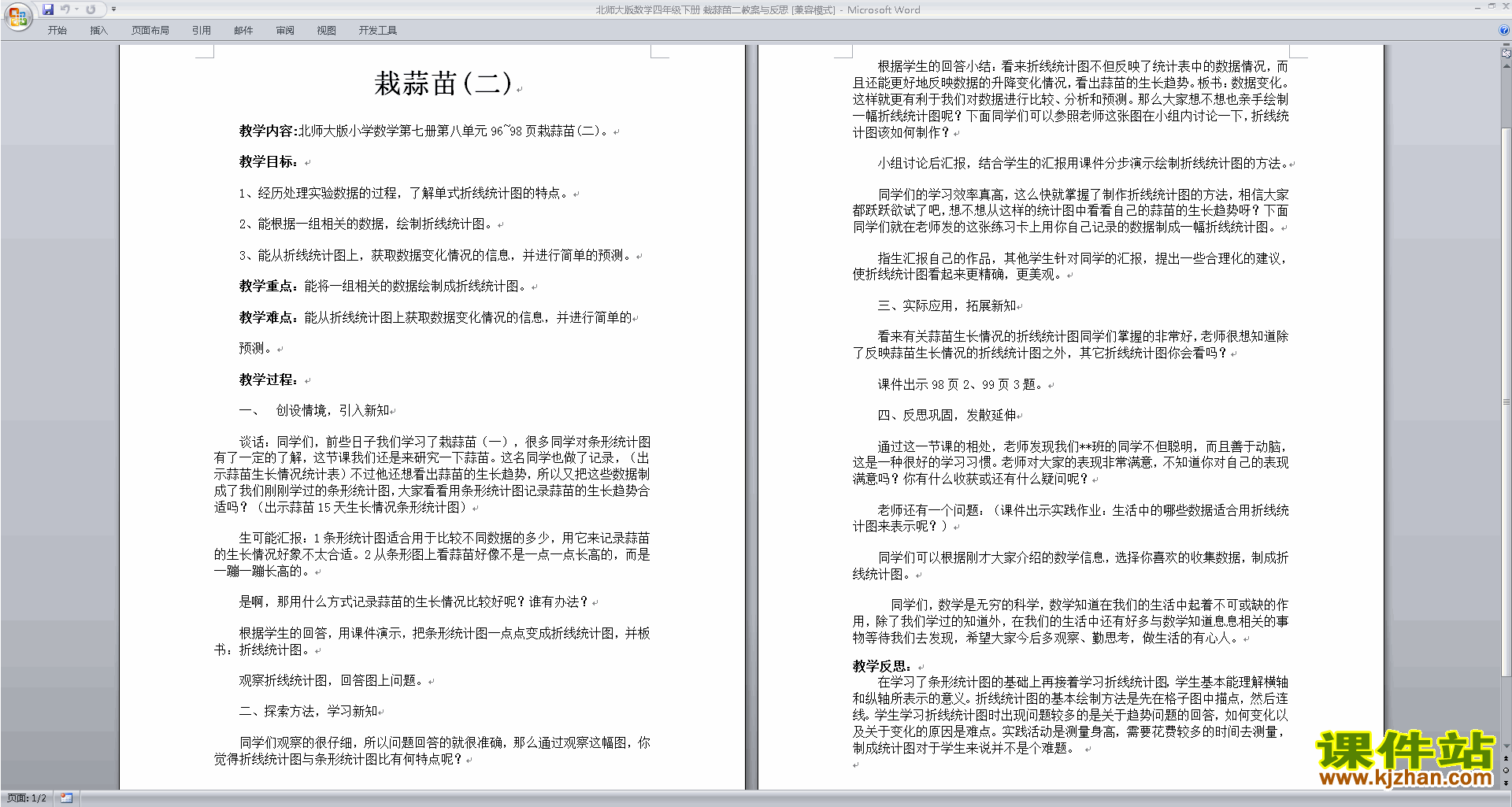Screen dimensions: 1512x807
Task: Click the 教学难点 paragraph
Action: (x=435, y=318)
